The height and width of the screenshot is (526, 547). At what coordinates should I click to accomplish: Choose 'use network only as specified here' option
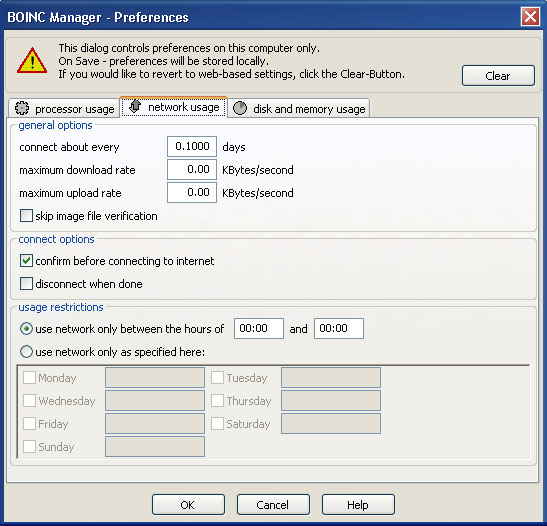[x=27, y=352]
